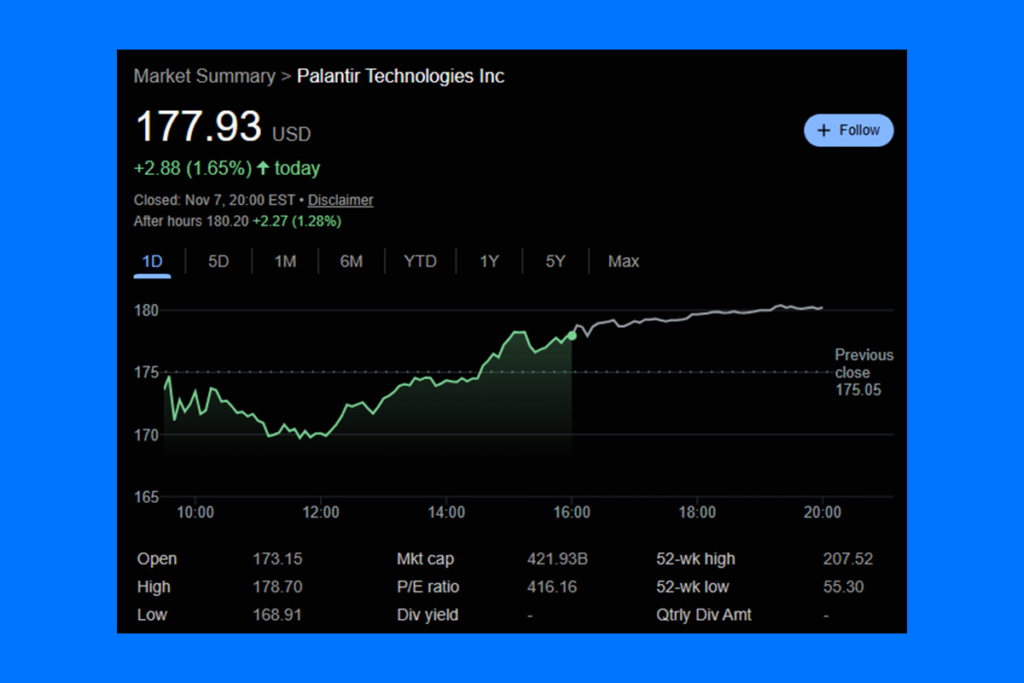View the 5Y price history
This screenshot has height=683, width=1024.
coord(555,261)
